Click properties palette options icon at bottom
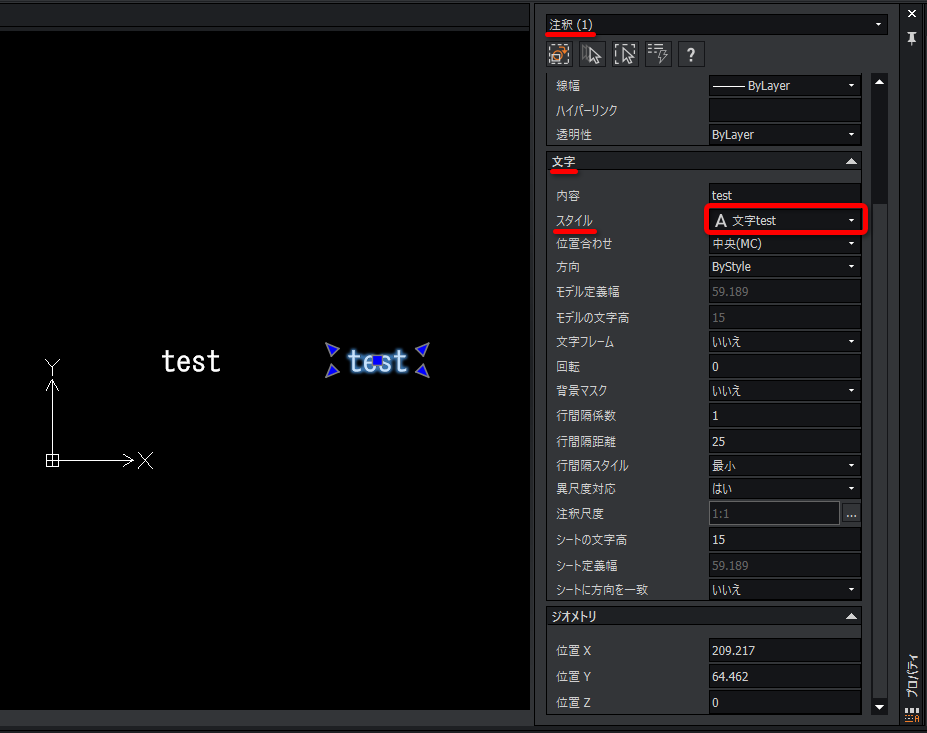Viewport: 927px width, 733px height. click(912, 715)
